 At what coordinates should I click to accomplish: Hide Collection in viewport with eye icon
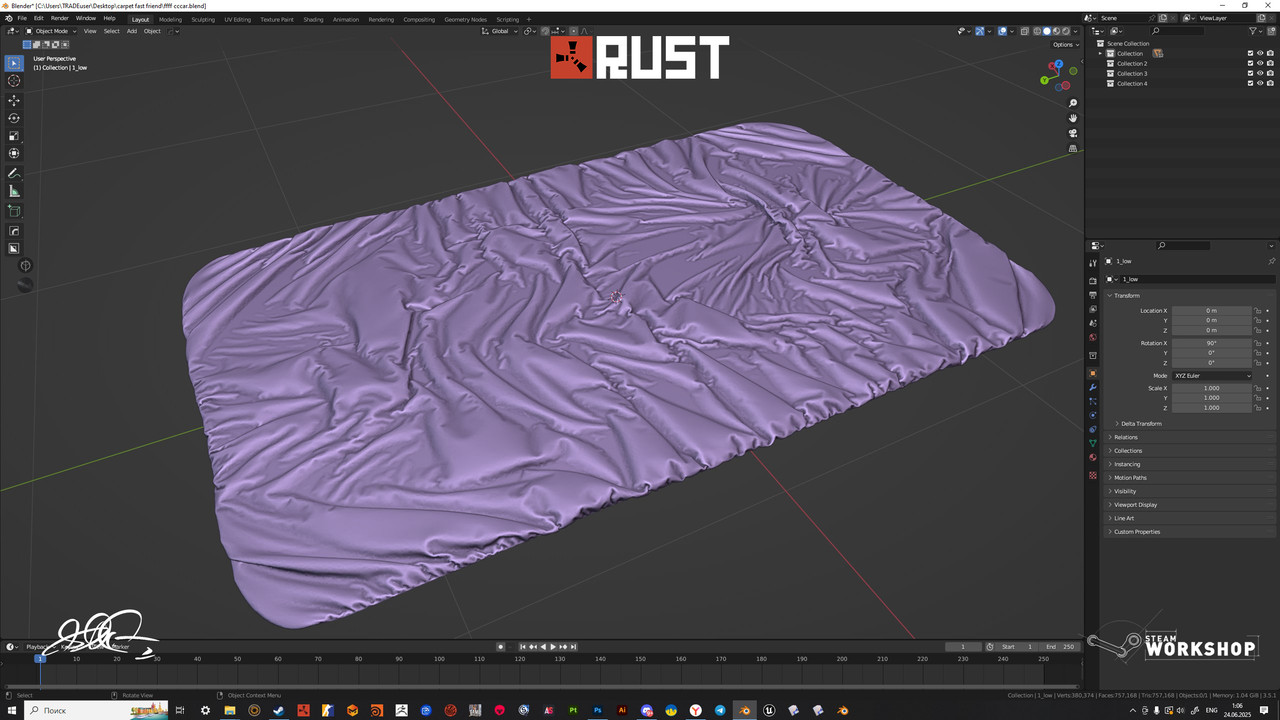(x=1260, y=53)
